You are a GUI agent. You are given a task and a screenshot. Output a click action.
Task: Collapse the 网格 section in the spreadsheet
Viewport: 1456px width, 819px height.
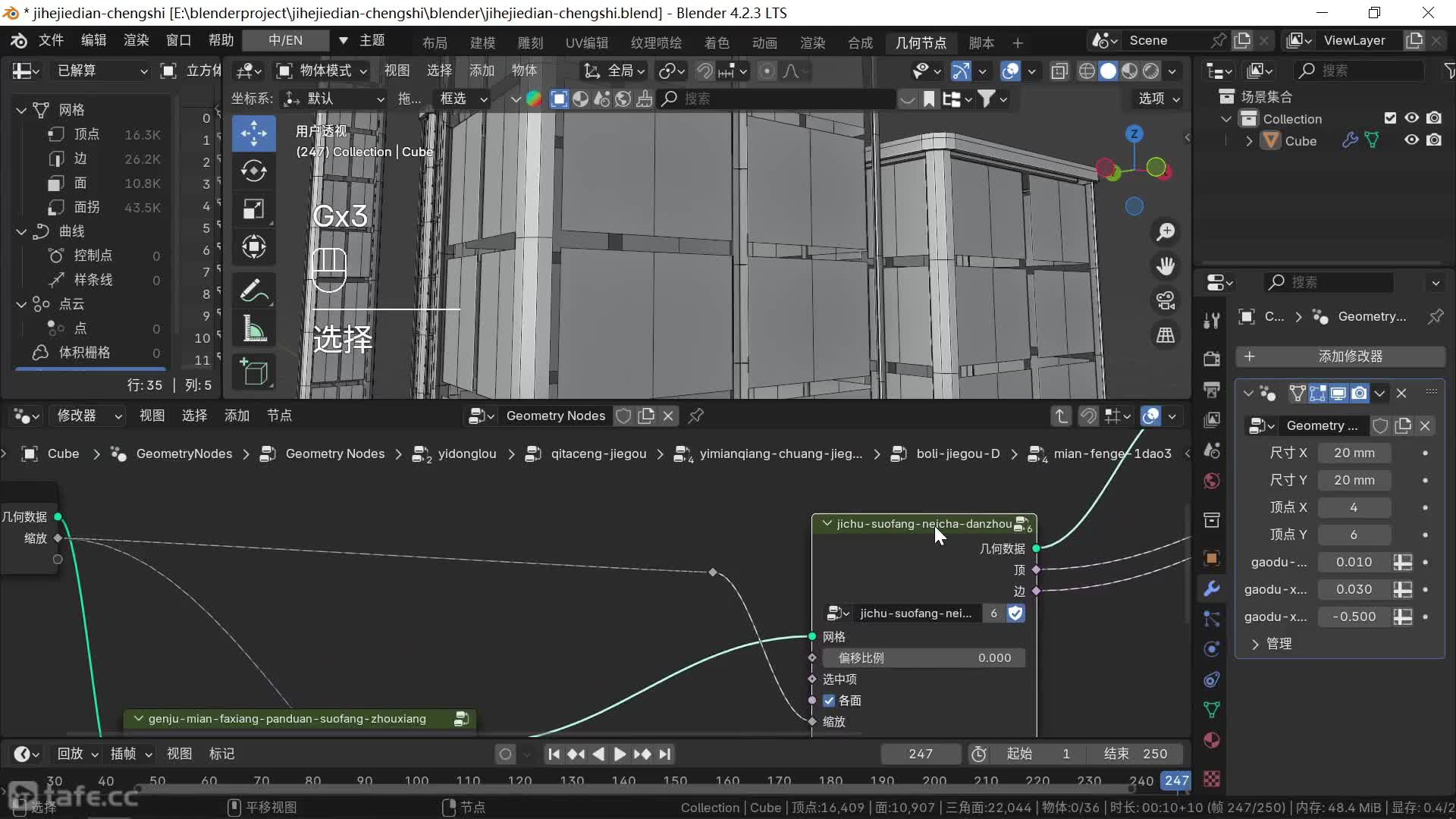tap(22, 110)
